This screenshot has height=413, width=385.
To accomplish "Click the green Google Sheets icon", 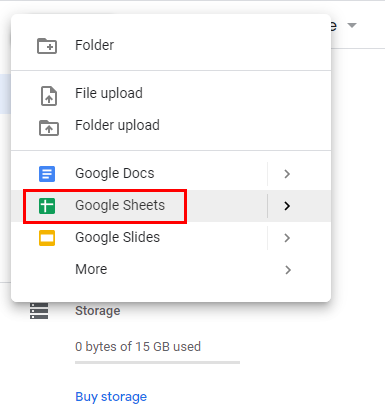I will click(47, 206).
